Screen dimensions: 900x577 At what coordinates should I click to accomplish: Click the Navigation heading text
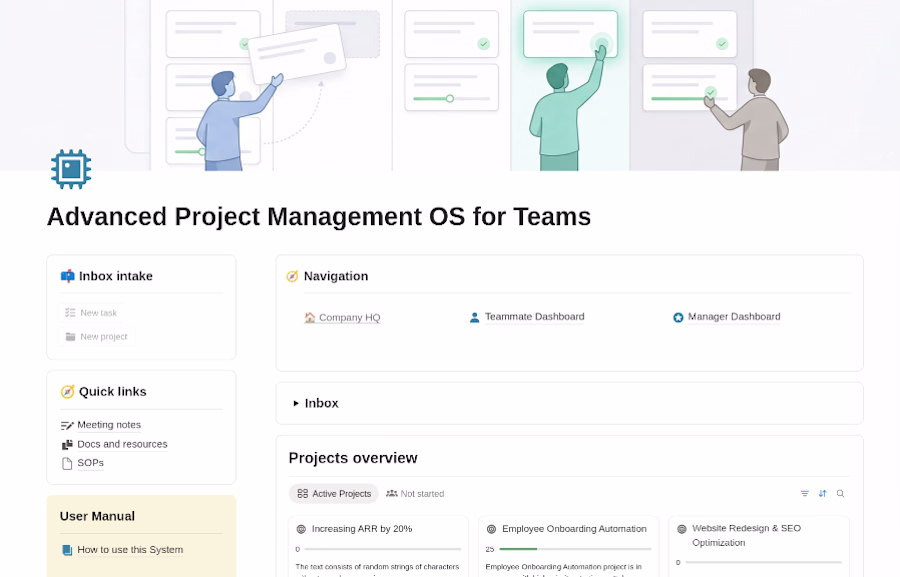pos(336,276)
